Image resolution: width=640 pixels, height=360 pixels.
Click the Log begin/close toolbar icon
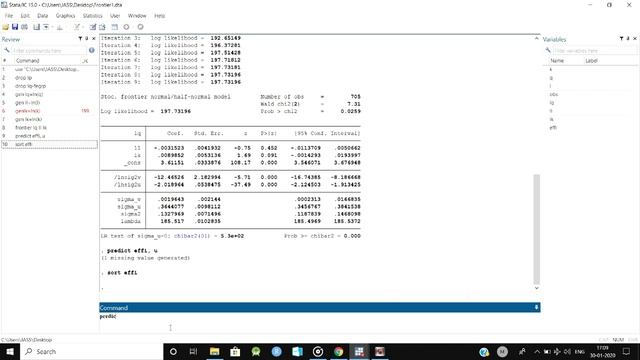pos(36,27)
